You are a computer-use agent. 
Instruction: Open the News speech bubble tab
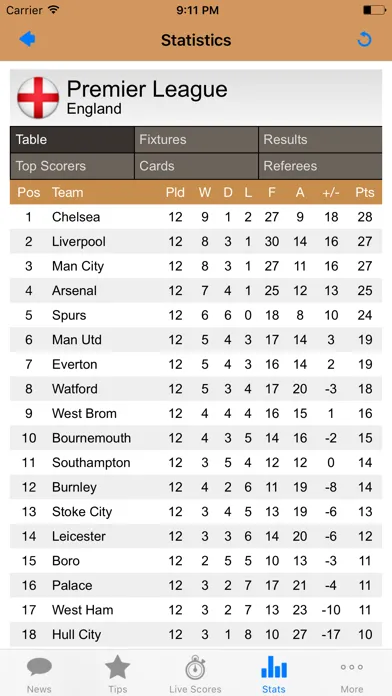click(x=39, y=674)
